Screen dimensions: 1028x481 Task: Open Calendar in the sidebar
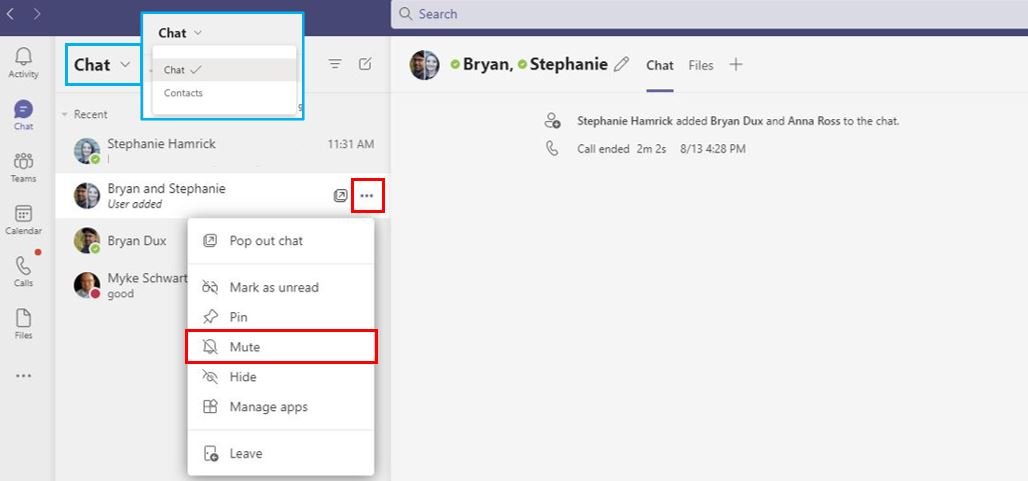pos(24,220)
